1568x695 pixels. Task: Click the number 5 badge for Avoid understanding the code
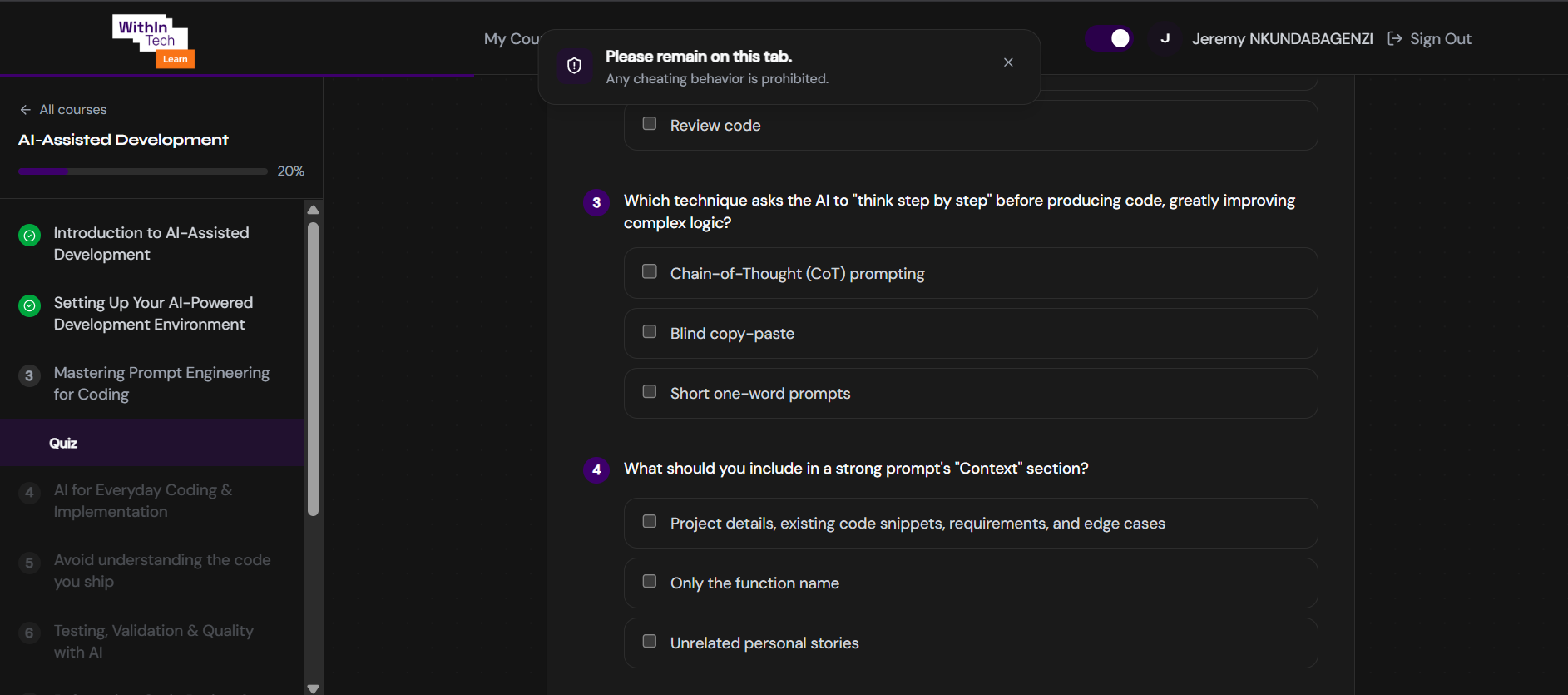[29, 563]
